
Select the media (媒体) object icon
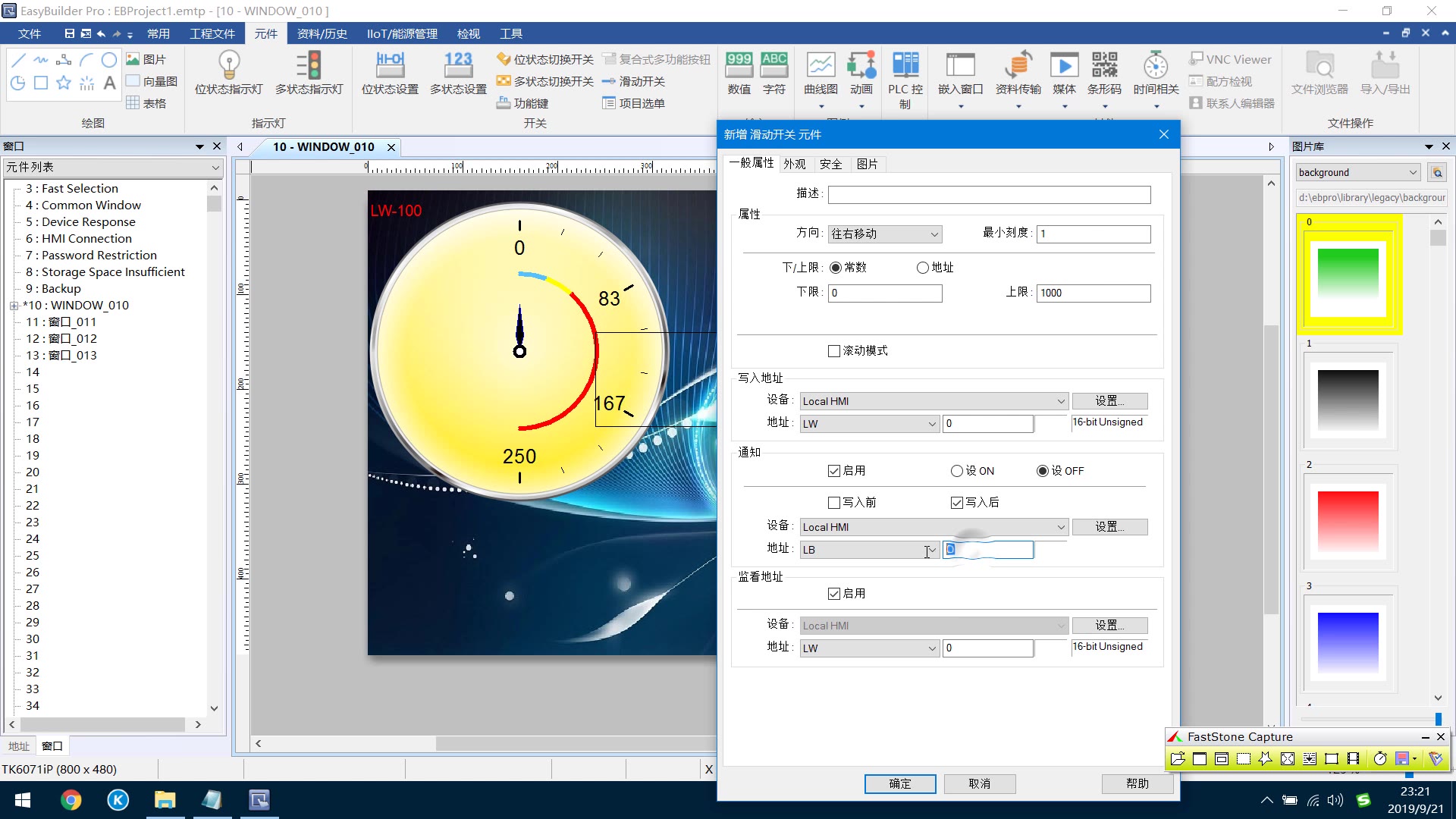click(1064, 66)
